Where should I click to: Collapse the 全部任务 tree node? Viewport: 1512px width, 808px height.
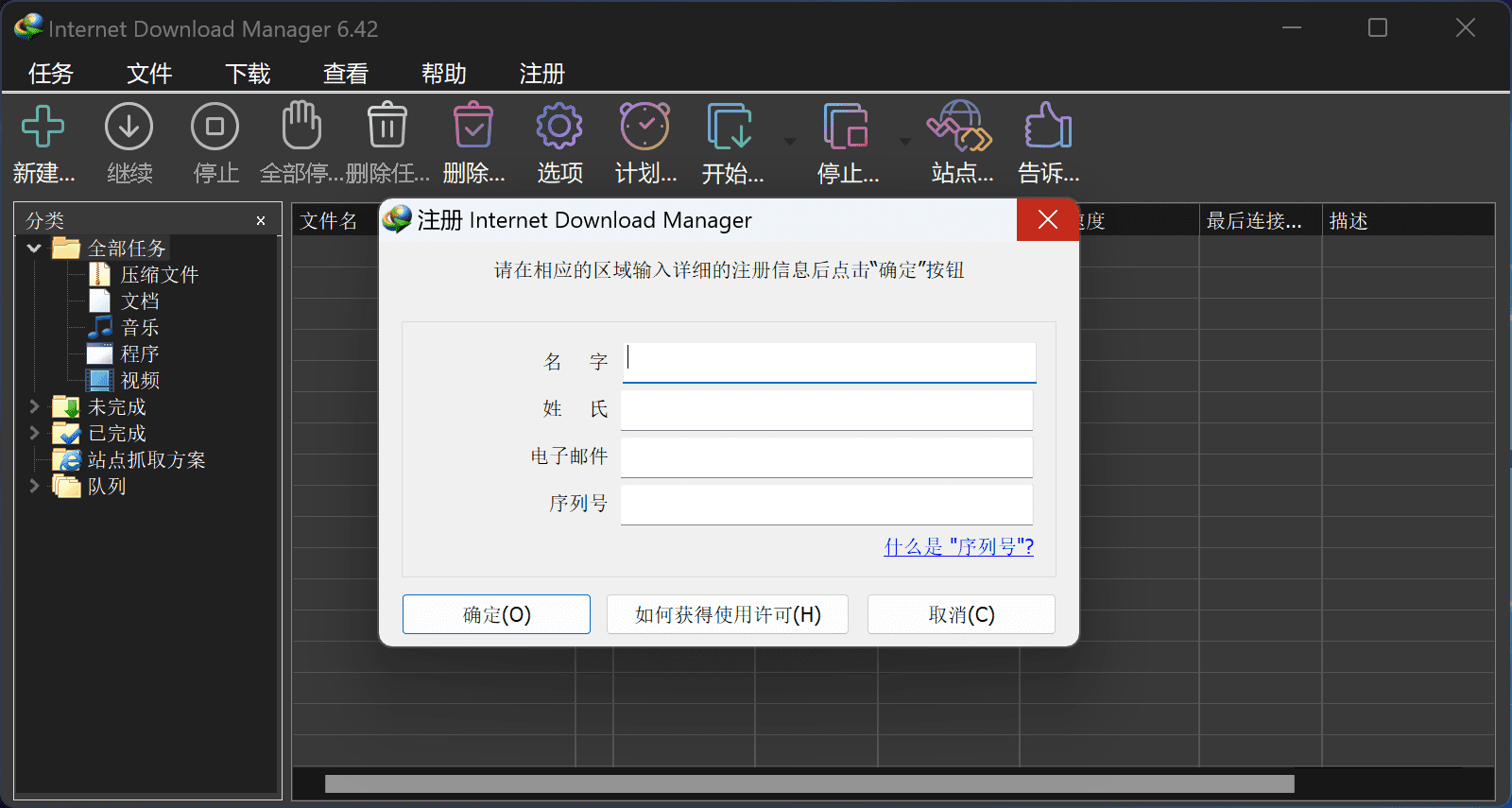34,249
